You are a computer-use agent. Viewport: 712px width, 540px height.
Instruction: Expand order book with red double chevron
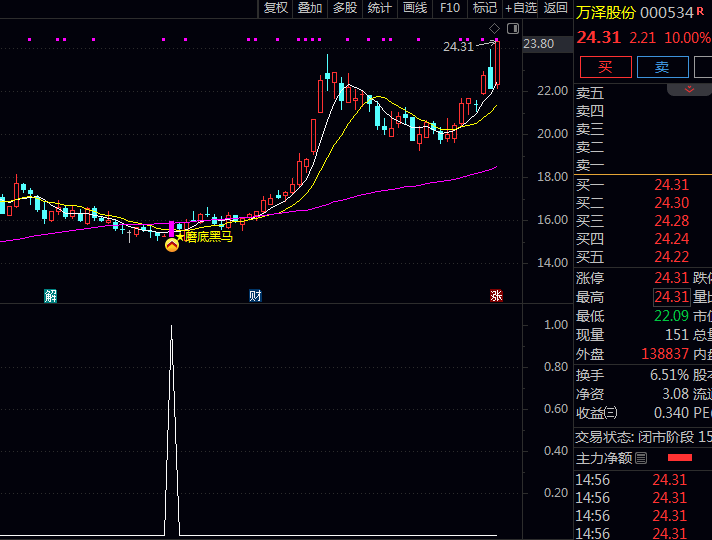click(x=689, y=90)
